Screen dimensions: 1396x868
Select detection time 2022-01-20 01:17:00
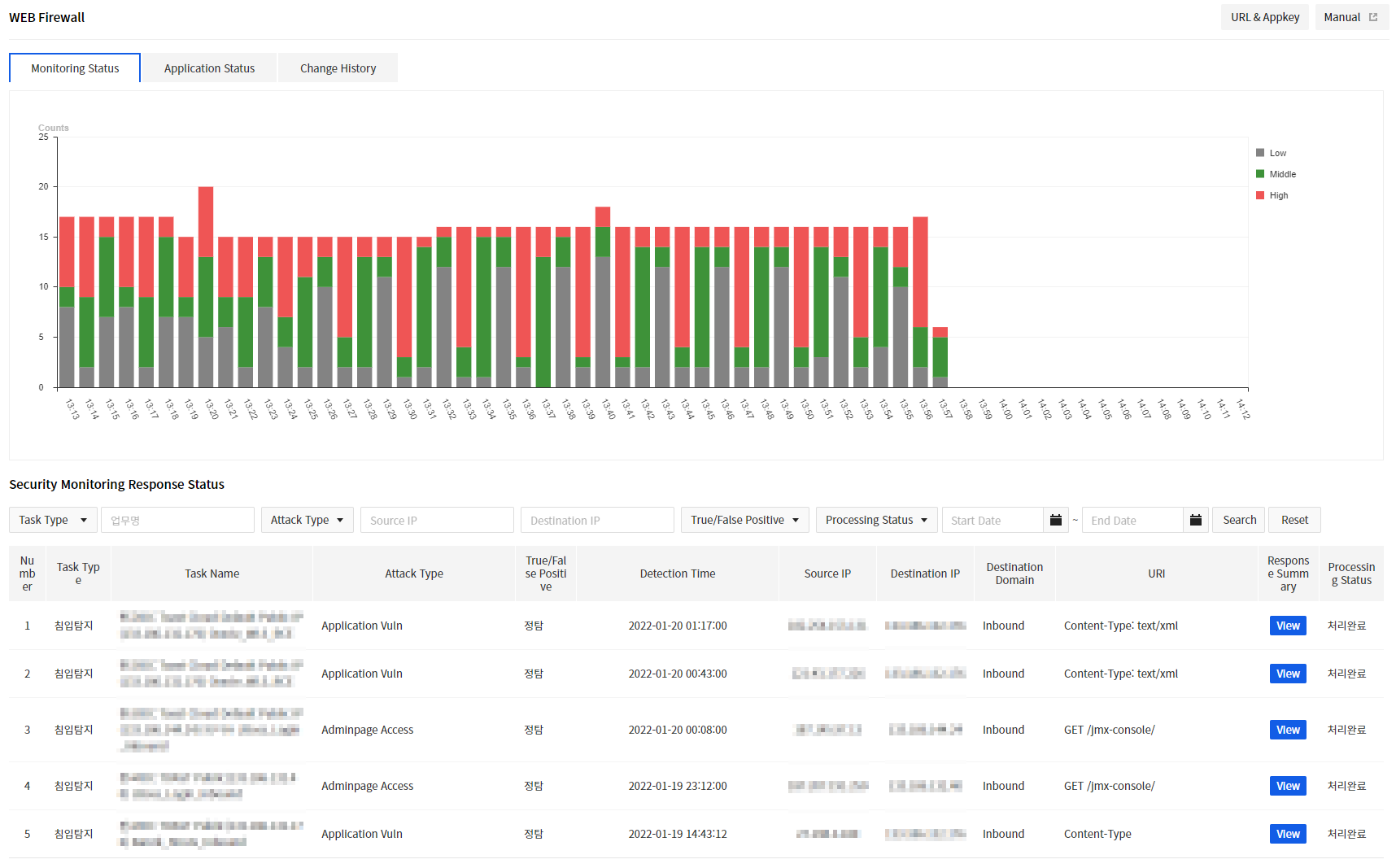[678, 626]
